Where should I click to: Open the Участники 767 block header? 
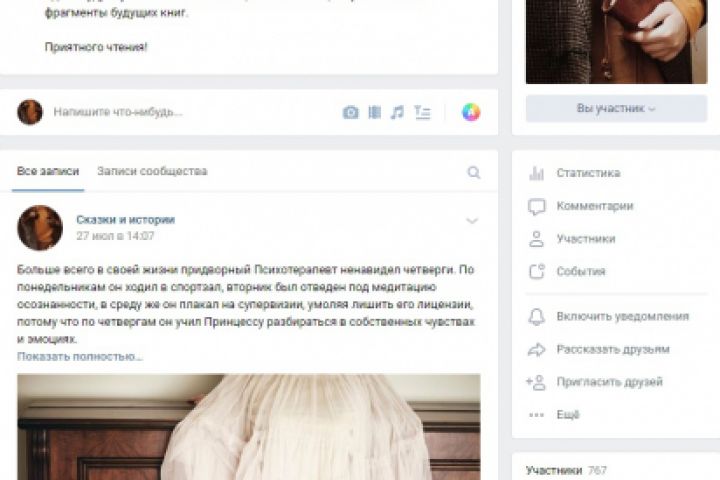(566, 470)
